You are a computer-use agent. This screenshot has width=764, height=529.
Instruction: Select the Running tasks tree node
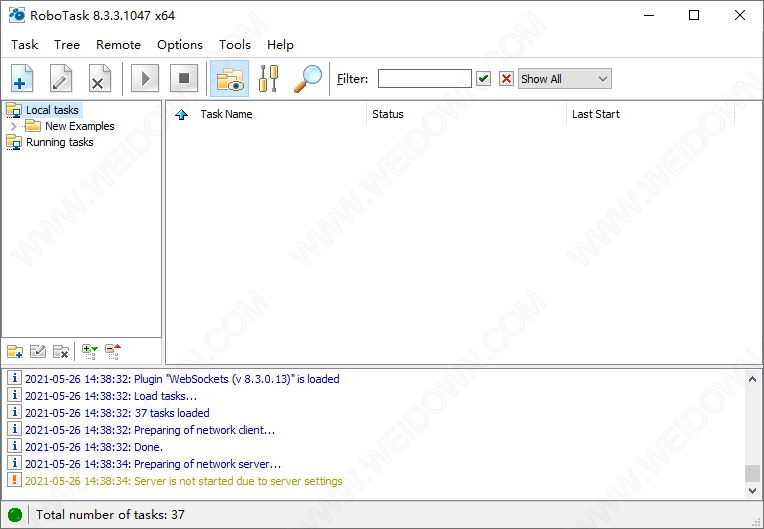59,142
